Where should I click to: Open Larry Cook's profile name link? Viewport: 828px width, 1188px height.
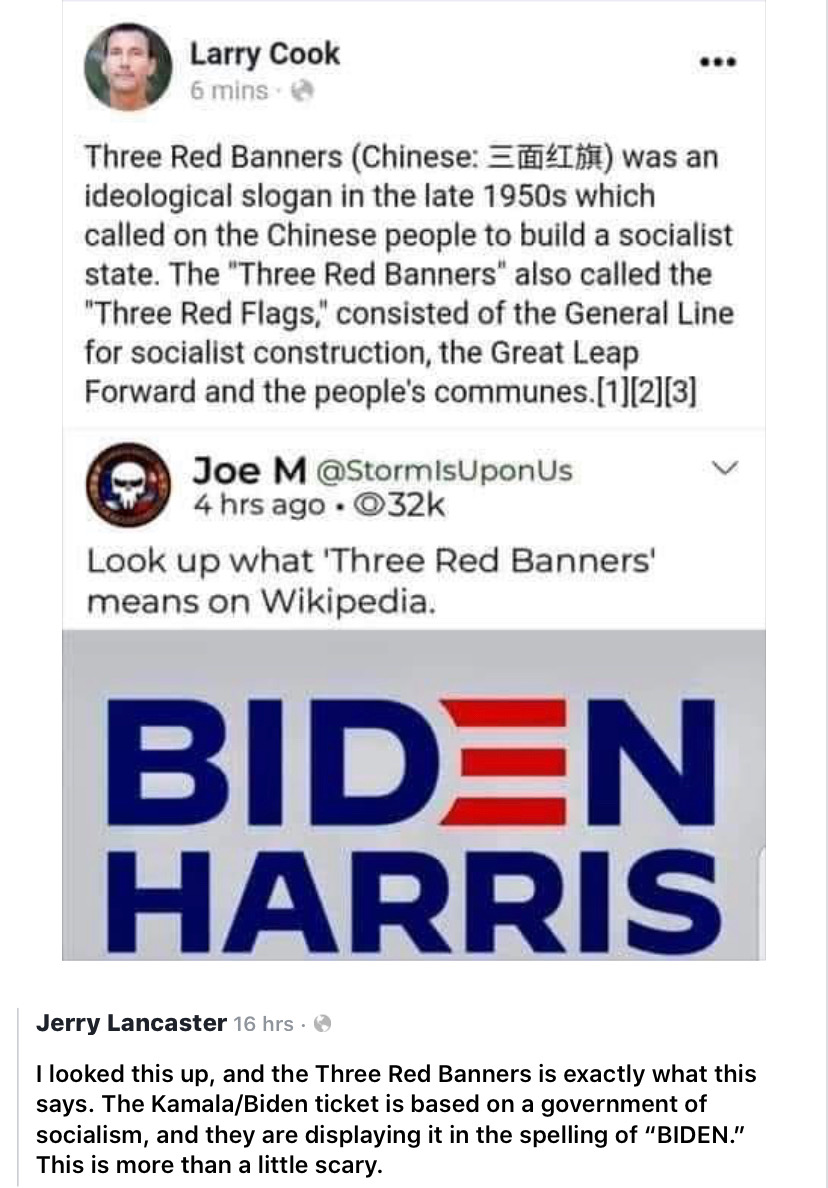[x=264, y=54]
